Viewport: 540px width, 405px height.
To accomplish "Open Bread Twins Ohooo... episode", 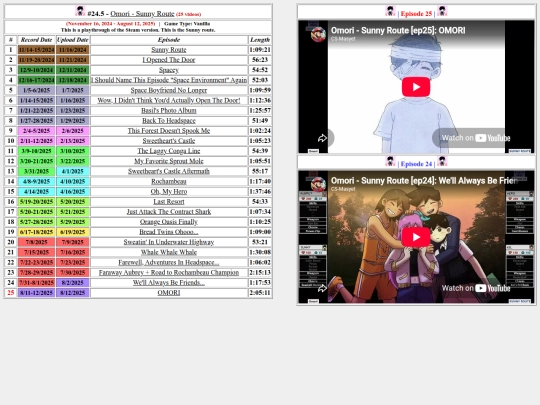I will pos(169,232).
